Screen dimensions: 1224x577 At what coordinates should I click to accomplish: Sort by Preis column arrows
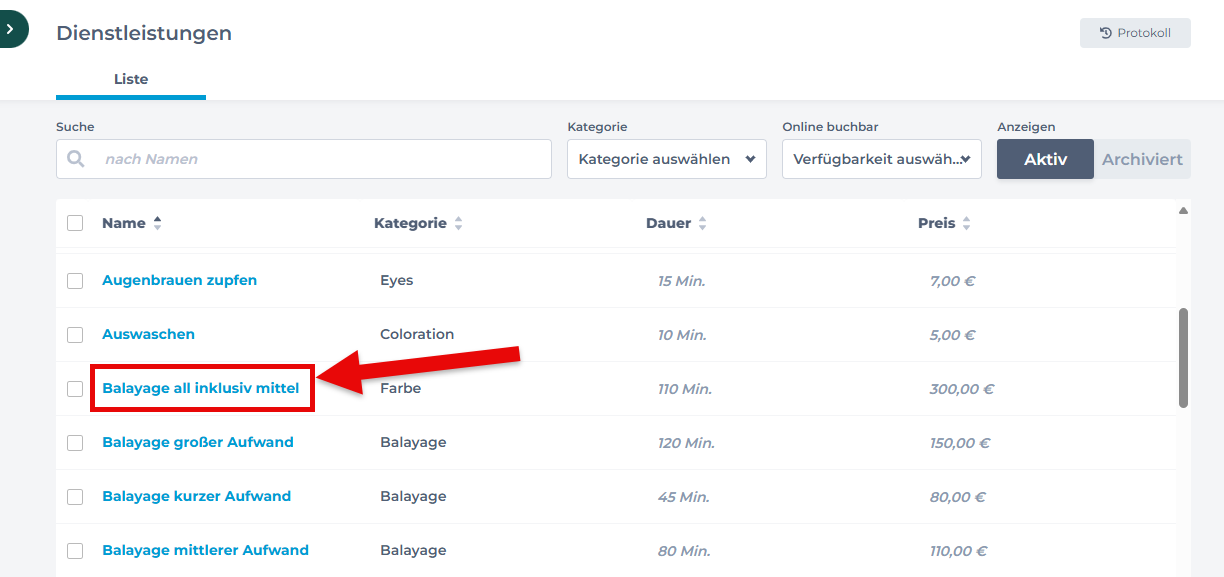[966, 223]
